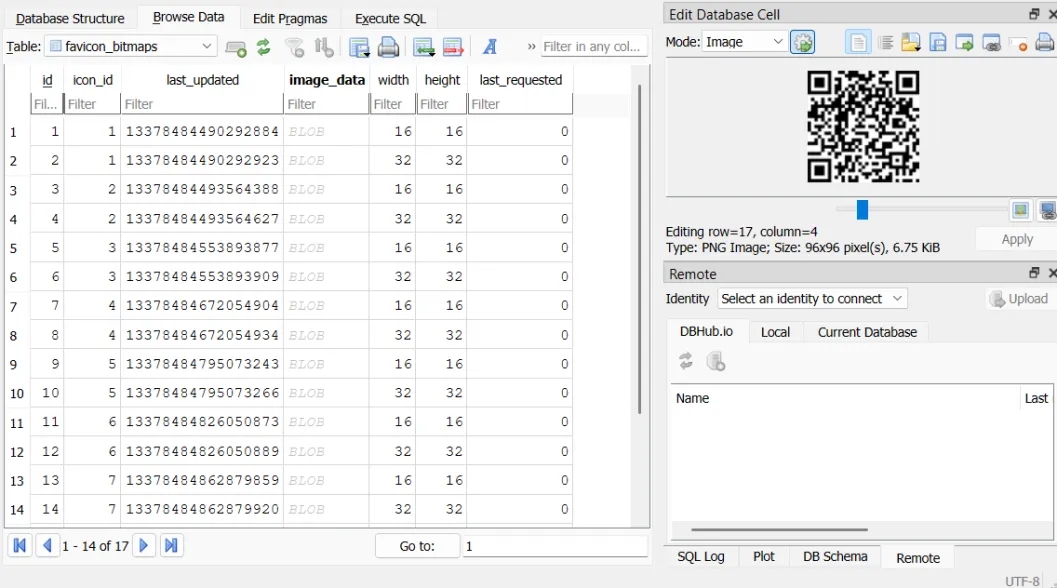Screen dimensions: 1057x588
Task: Click the refresh table data icon
Action: (264, 47)
